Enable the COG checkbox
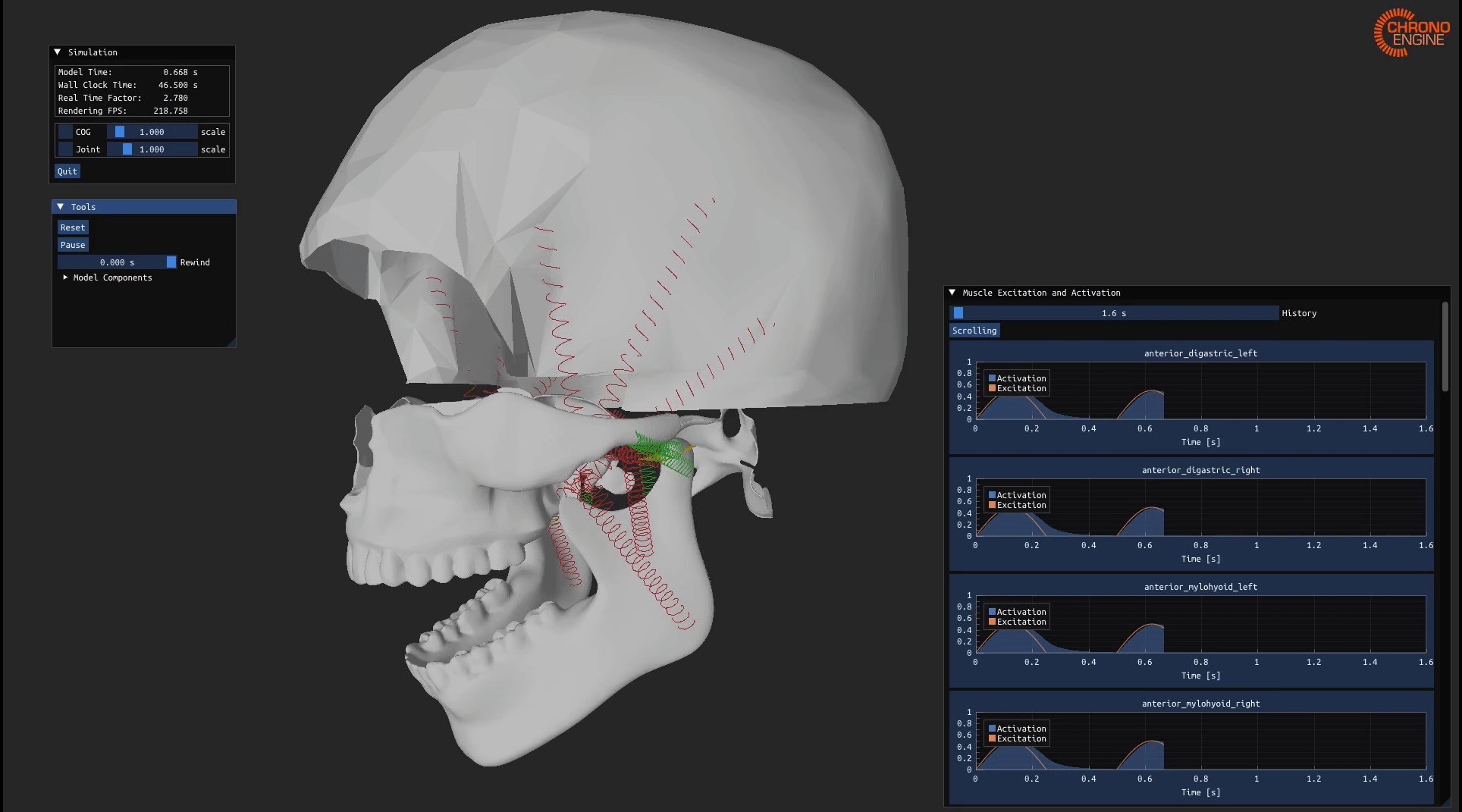Screen dimensions: 1462x812 coord(66,132)
